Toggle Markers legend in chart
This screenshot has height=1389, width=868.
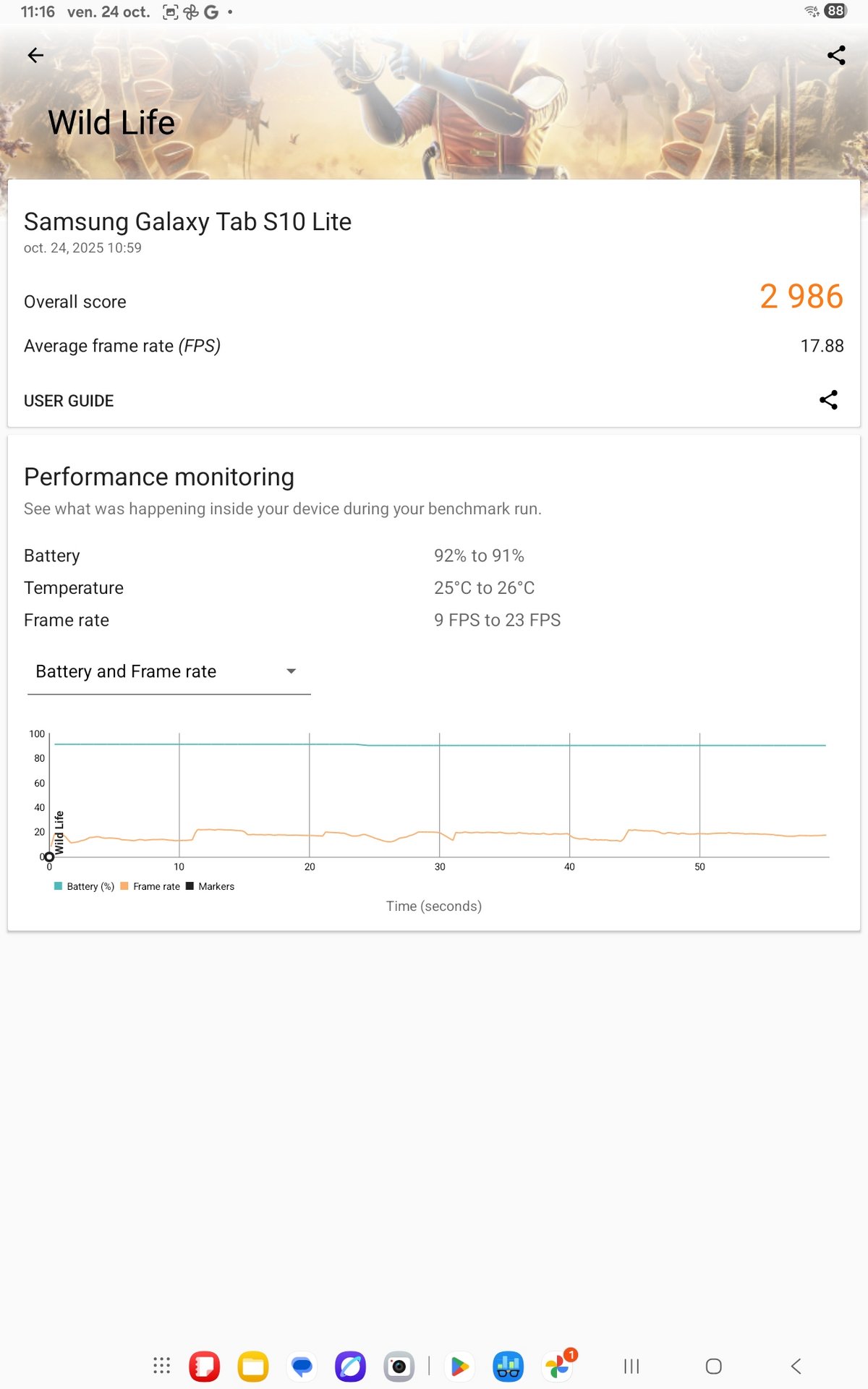210,886
